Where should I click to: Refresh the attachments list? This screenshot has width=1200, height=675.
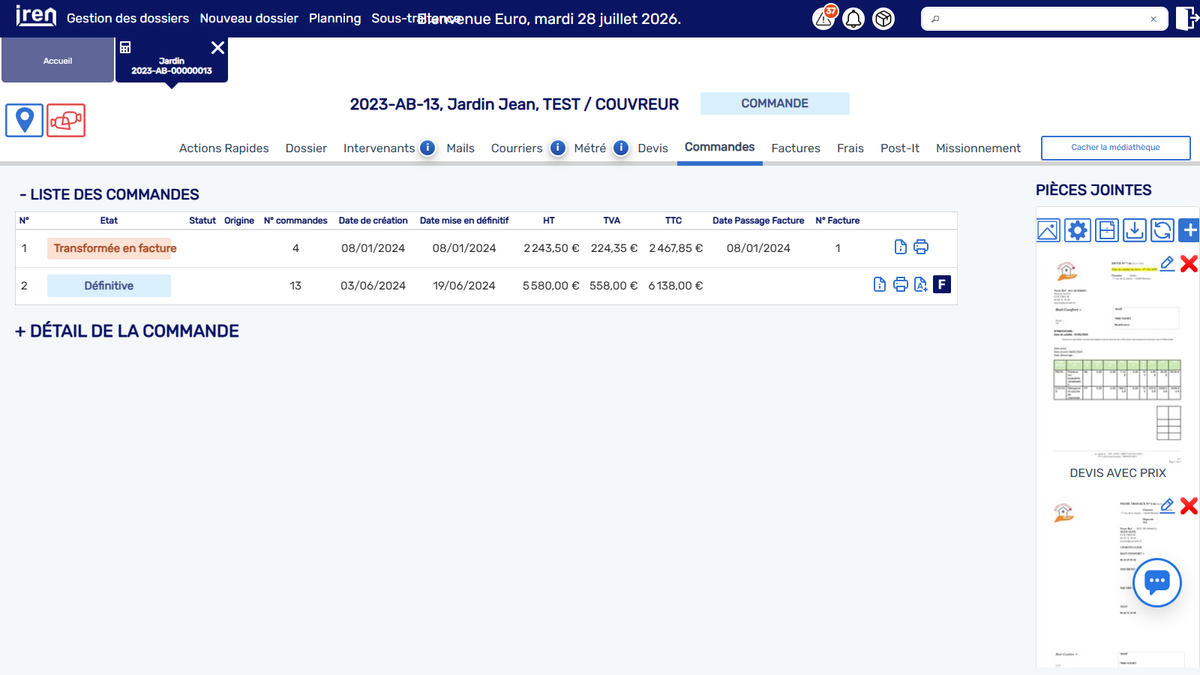point(1163,230)
